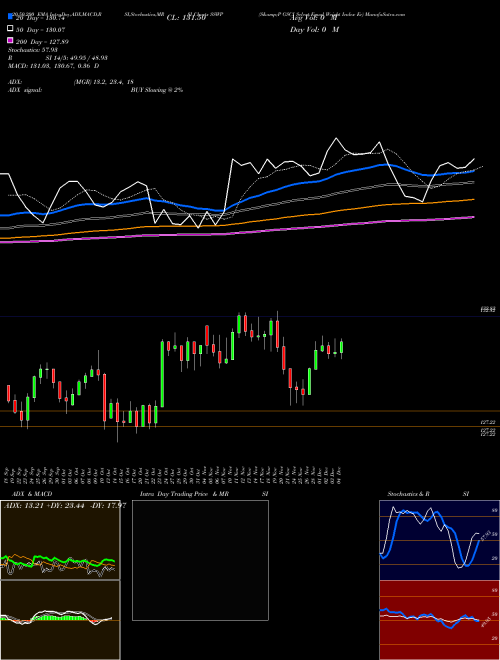The height and width of the screenshot is (660, 500).
Task: Click the 'BUY Slowing @ 2%' ADX signal
Action: coord(157,90)
